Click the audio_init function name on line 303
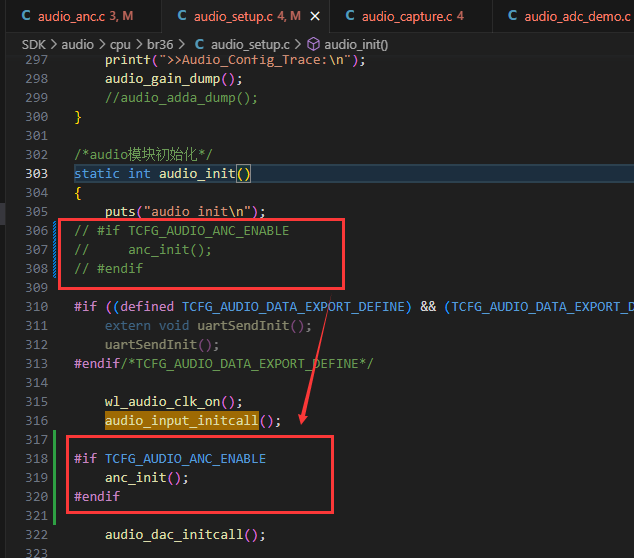 [x=197, y=173]
